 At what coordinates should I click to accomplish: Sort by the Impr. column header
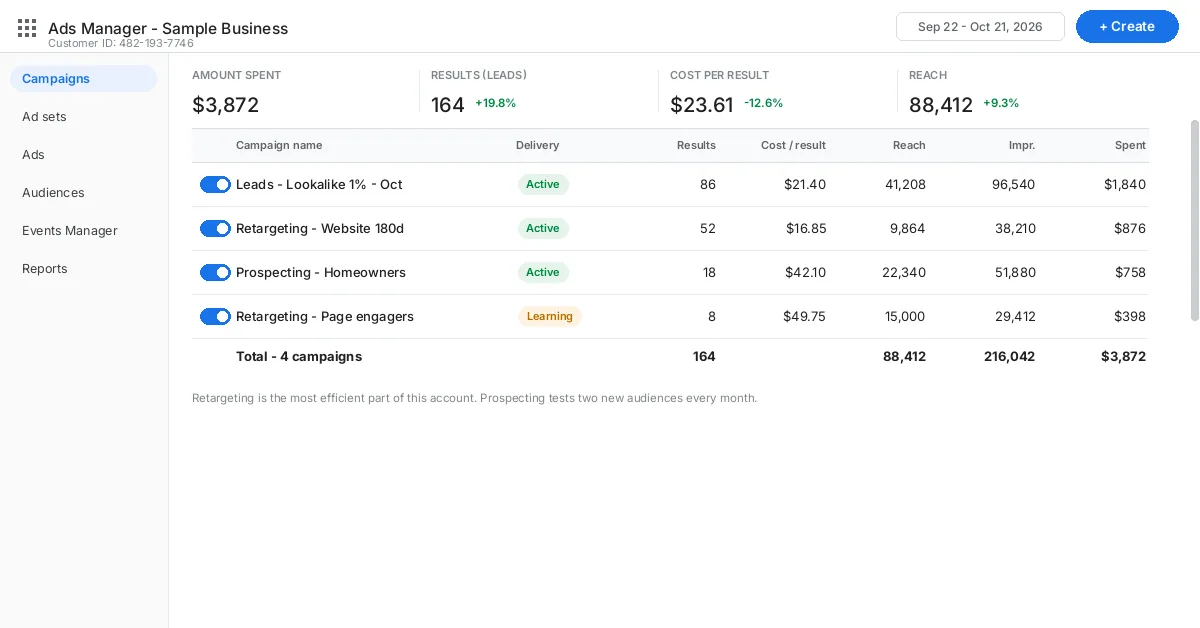[x=1022, y=145]
